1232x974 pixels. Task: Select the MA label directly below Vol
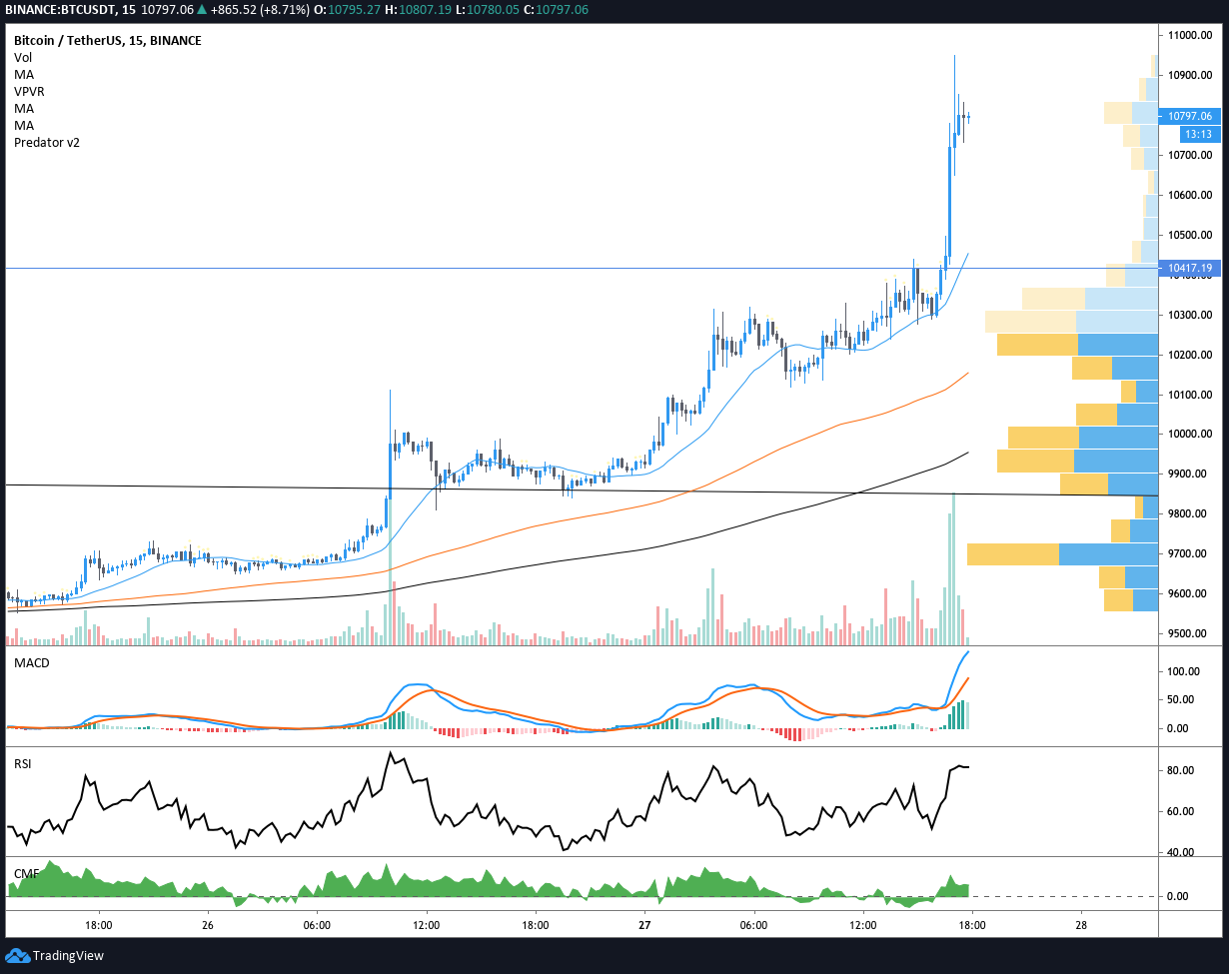24,75
